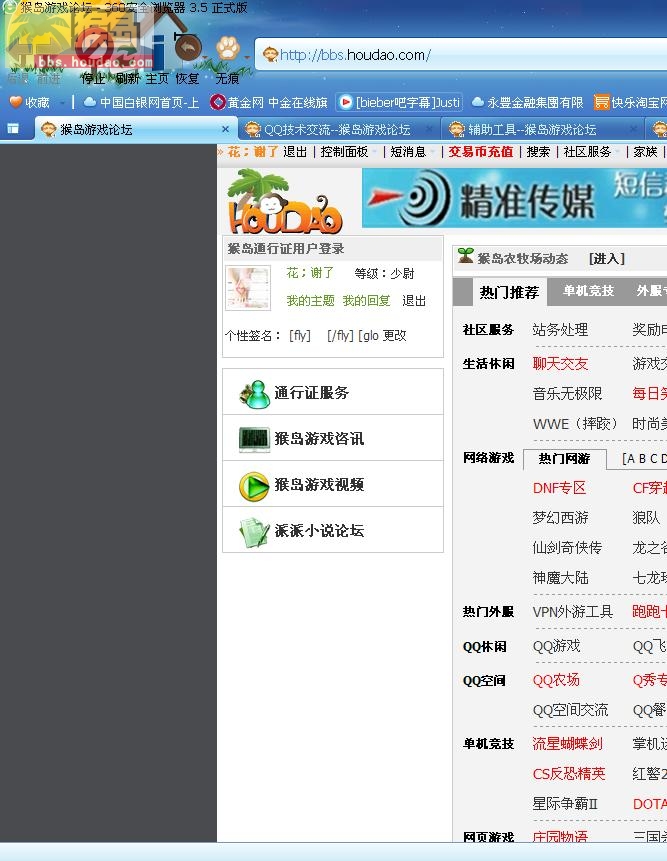Open 搜索 in the top navigation
The image size is (667, 861).
point(538,152)
